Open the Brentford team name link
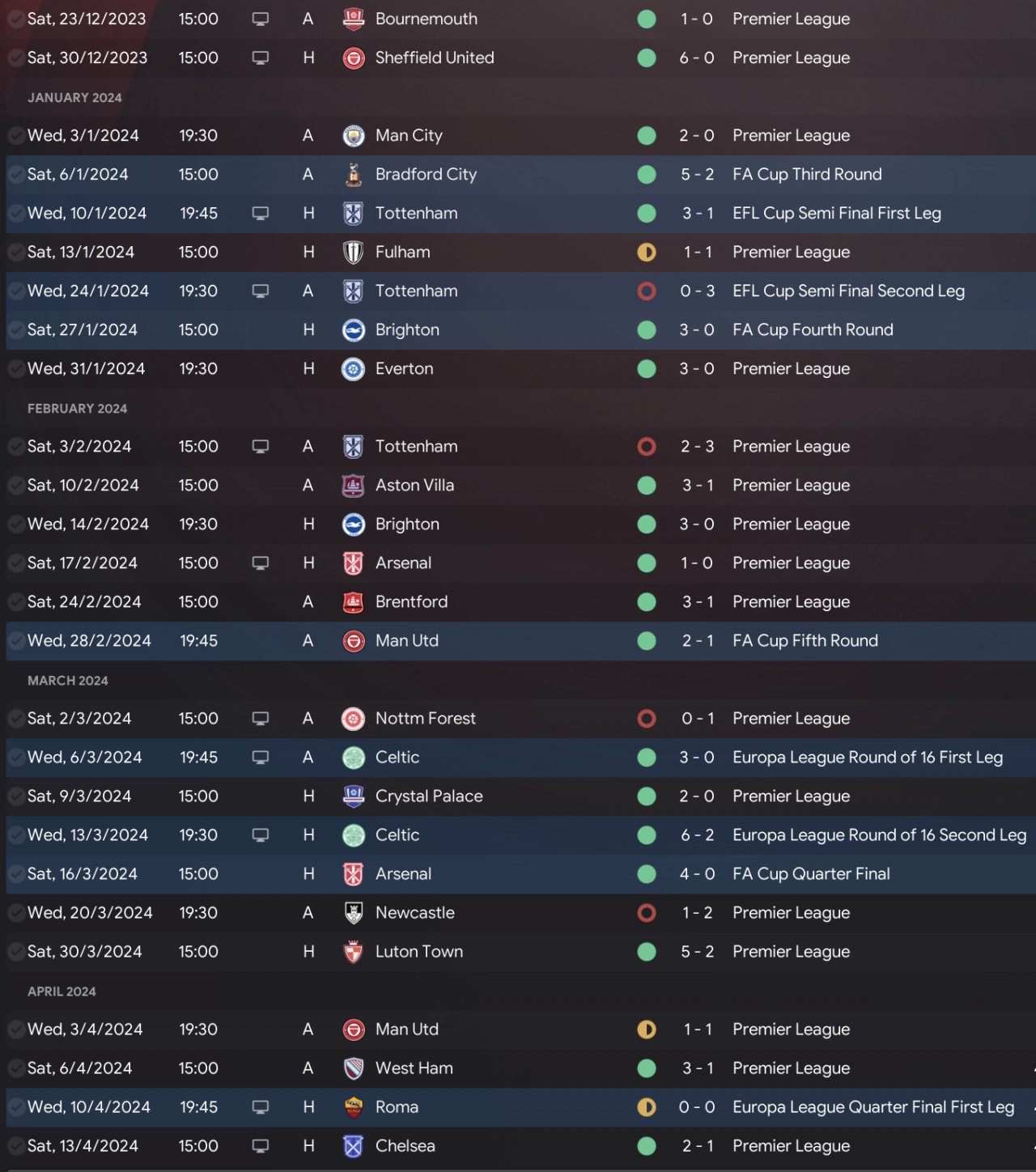 pos(411,601)
